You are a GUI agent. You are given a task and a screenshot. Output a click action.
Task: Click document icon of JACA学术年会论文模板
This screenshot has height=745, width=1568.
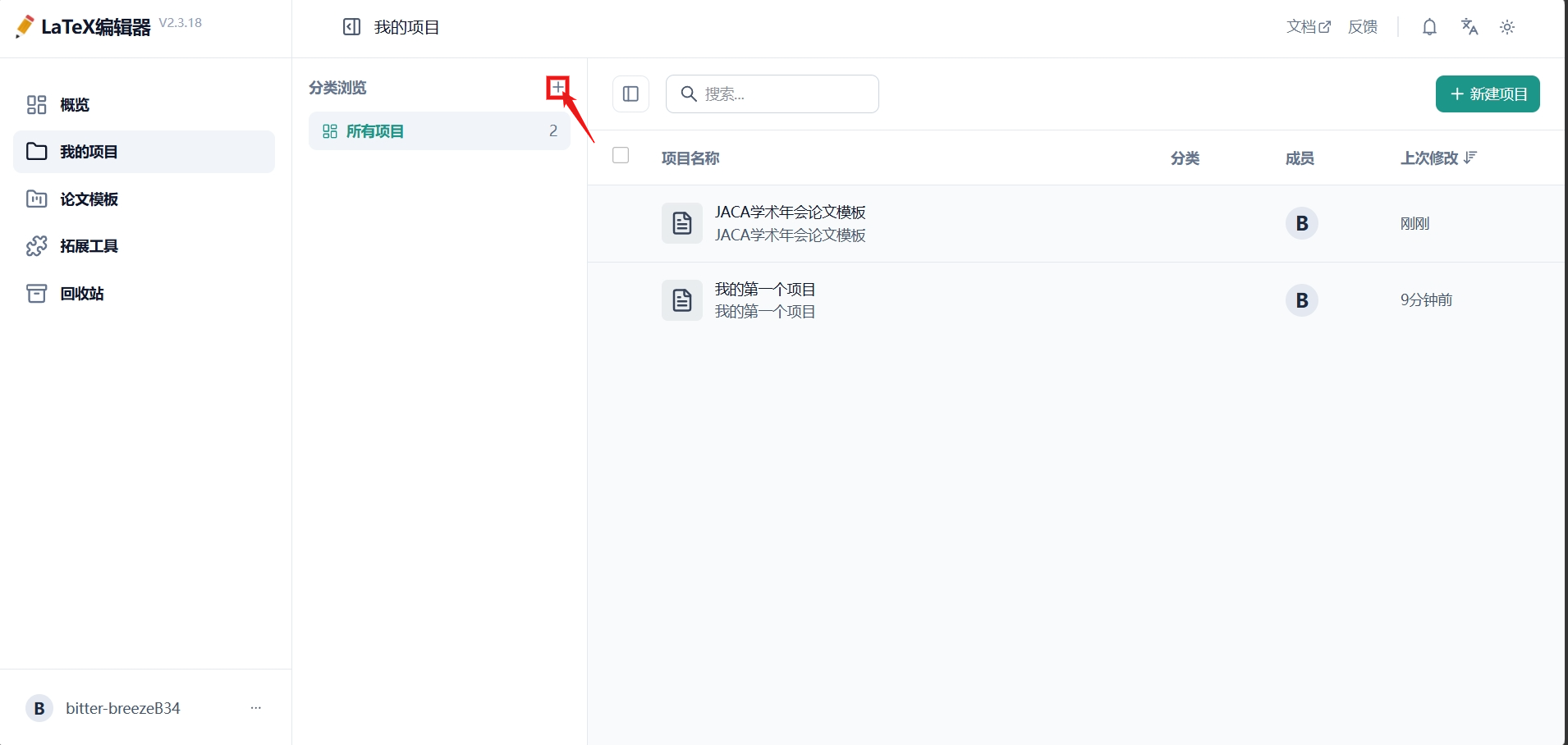682,223
